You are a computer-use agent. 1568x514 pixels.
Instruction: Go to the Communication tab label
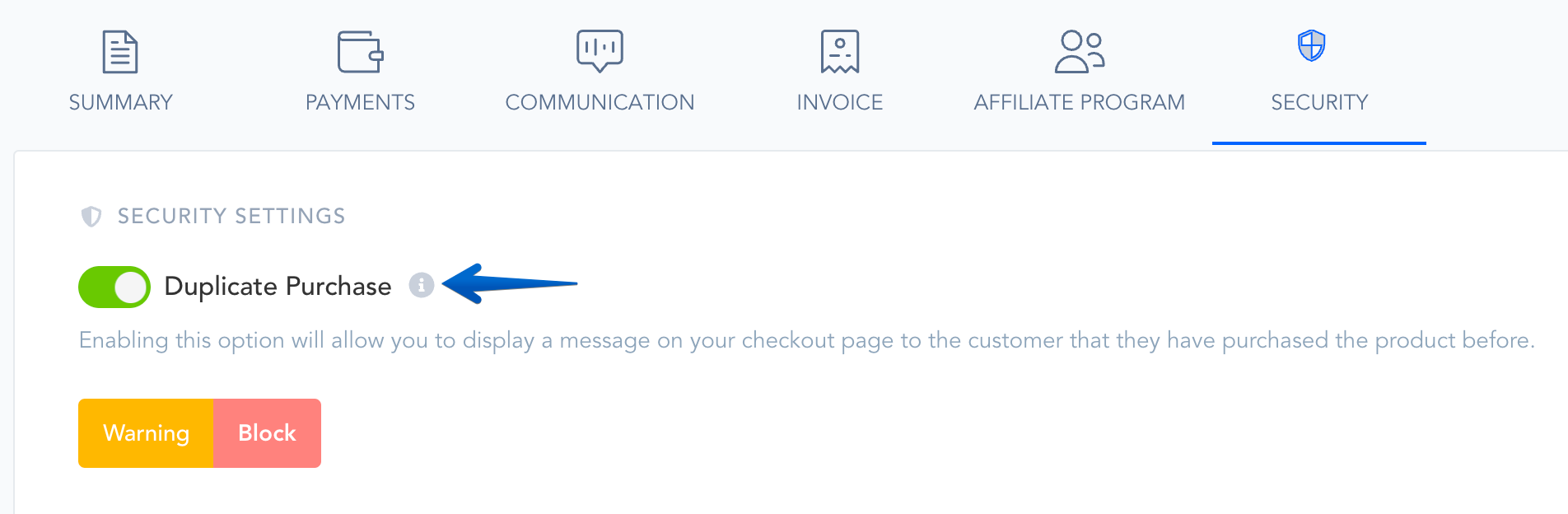coord(600,102)
